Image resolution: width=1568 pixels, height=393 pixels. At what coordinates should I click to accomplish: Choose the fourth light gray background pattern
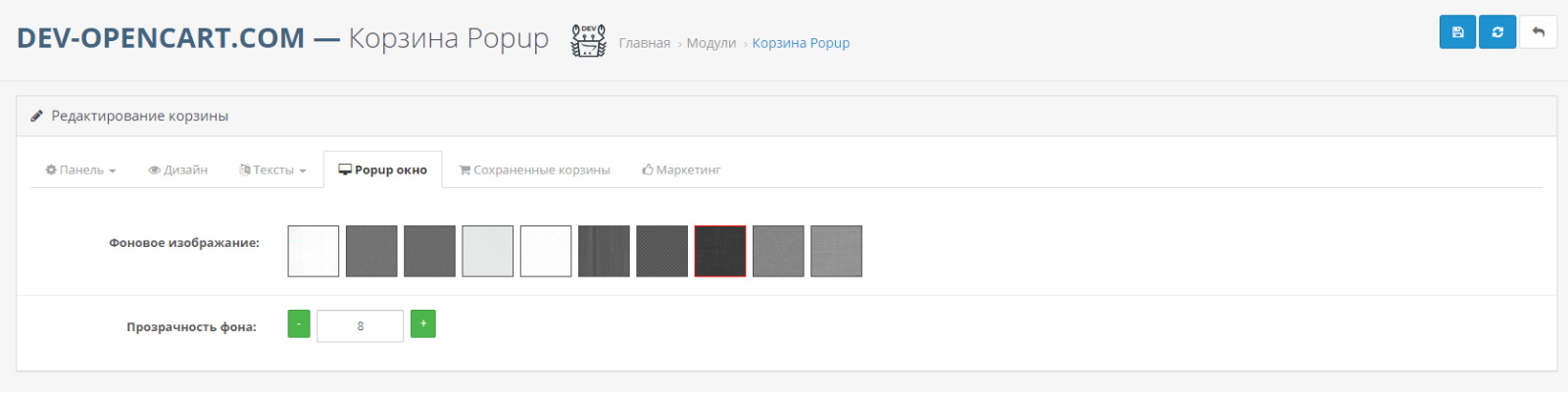pos(488,251)
